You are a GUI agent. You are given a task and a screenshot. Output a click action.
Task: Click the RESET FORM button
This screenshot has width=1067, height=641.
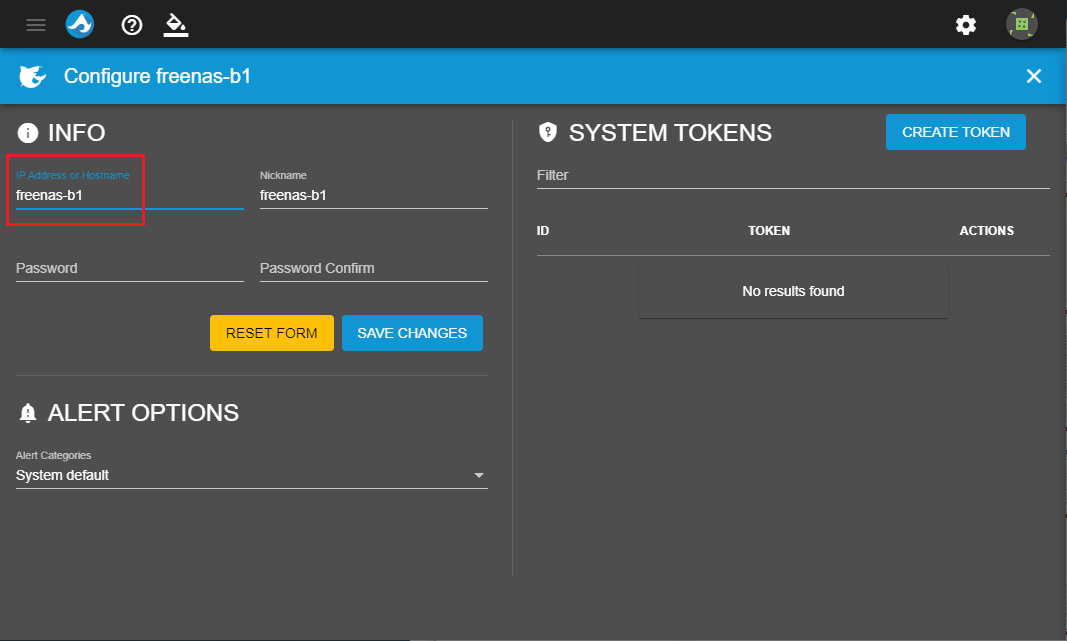(x=272, y=333)
